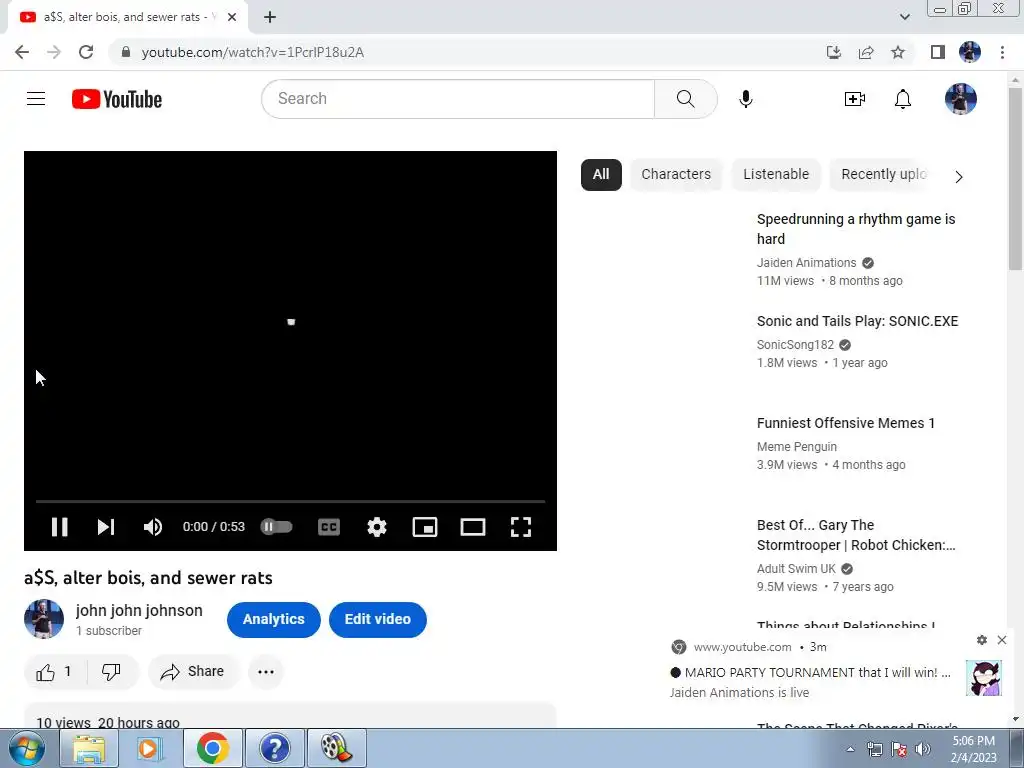The image size is (1024, 768).
Task: Open notification settings gear in popup
Action: pos(982,640)
